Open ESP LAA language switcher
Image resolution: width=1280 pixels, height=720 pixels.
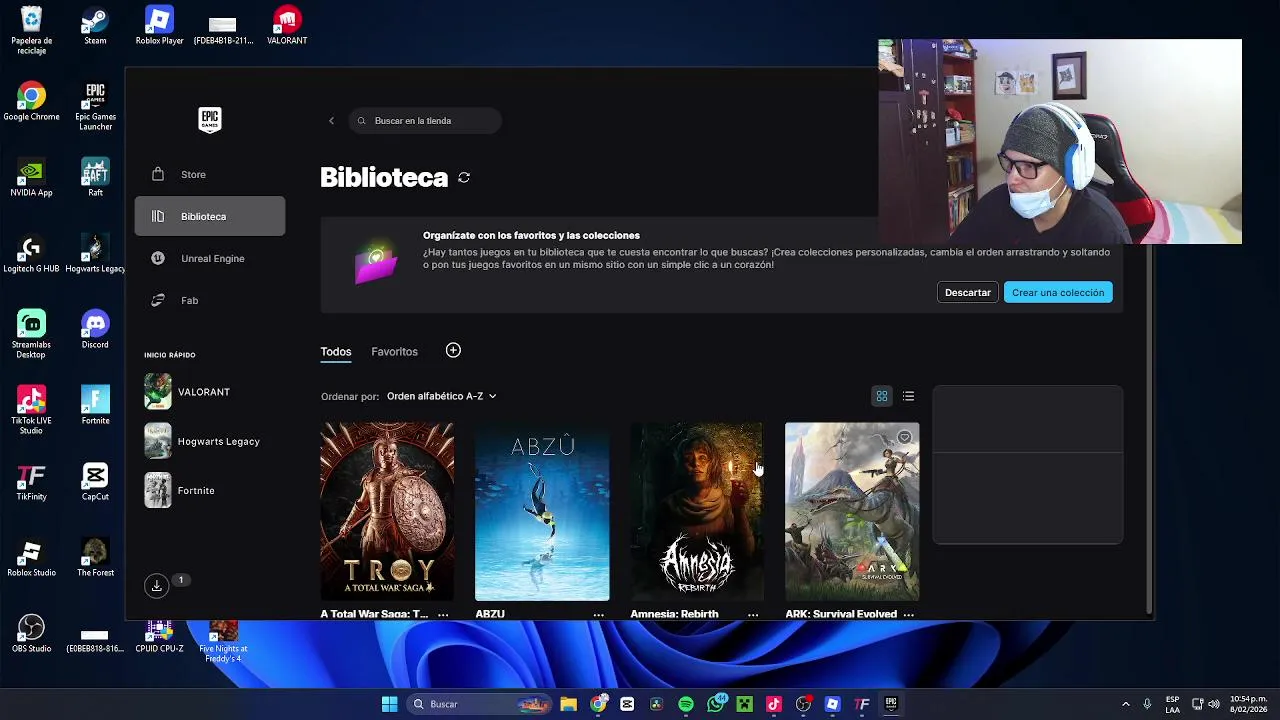click(1172, 704)
